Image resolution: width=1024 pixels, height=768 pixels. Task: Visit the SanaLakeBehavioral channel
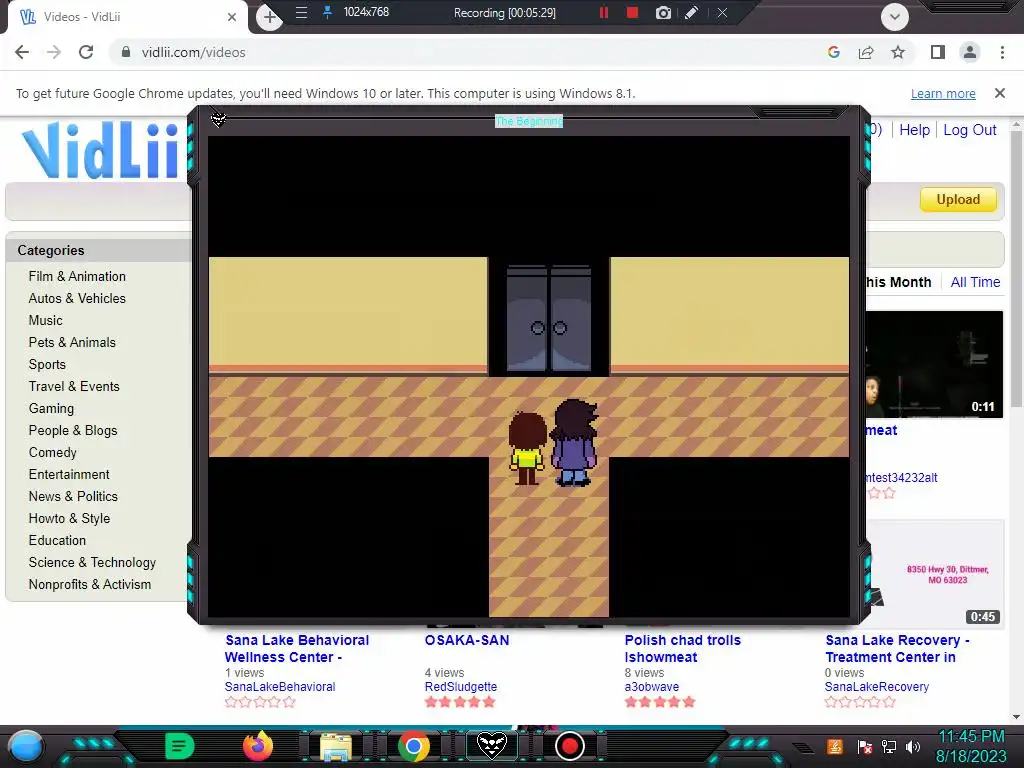(x=280, y=687)
